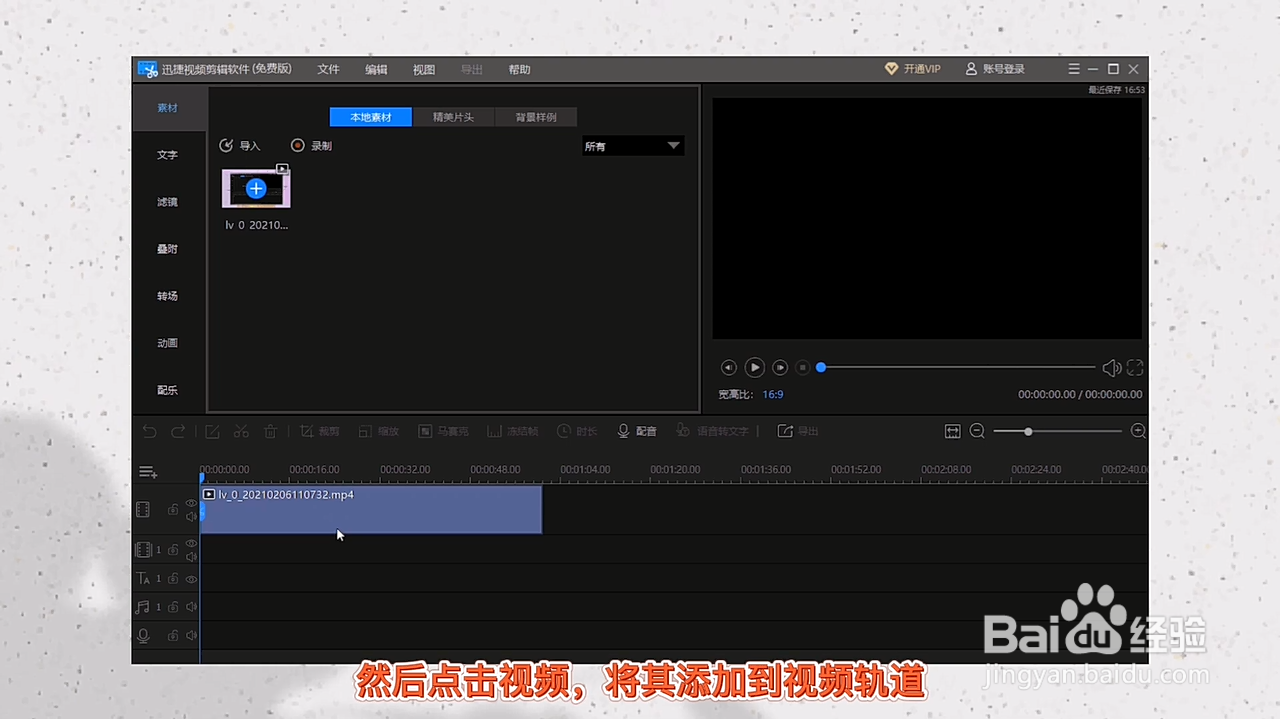This screenshot has width=1280, height=719.
Task: Open the 滤镜 filters panel in the sidebar
Action: 167,202
